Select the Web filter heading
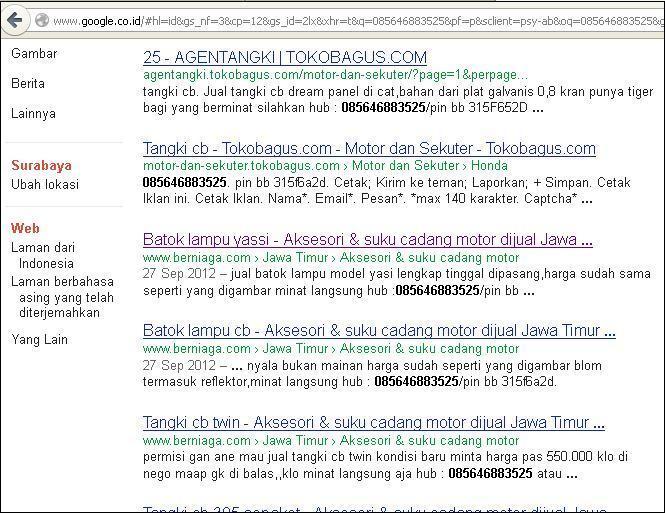The width and height of the screenshot is (665, 513). tap(25, 228)
